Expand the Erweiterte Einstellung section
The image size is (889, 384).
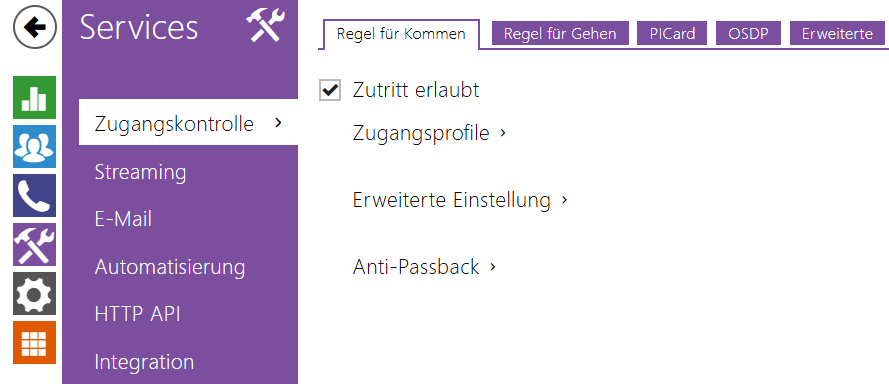click(x=460, y=200)
